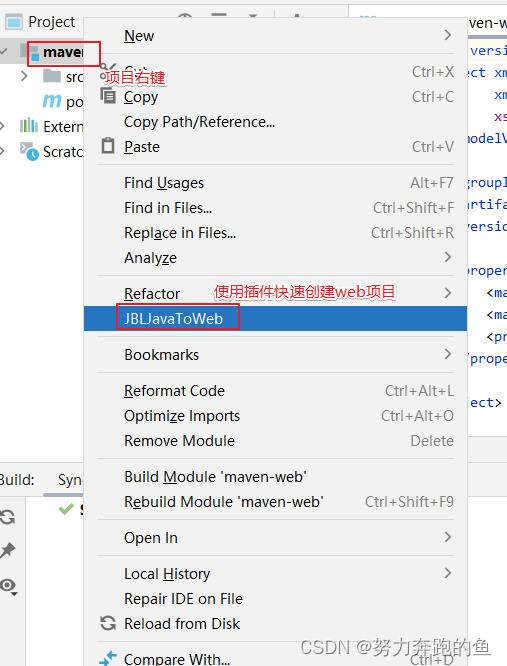Click the Compare With arrows icon
This screenshot has height=666, width=507.
[108, 658]
